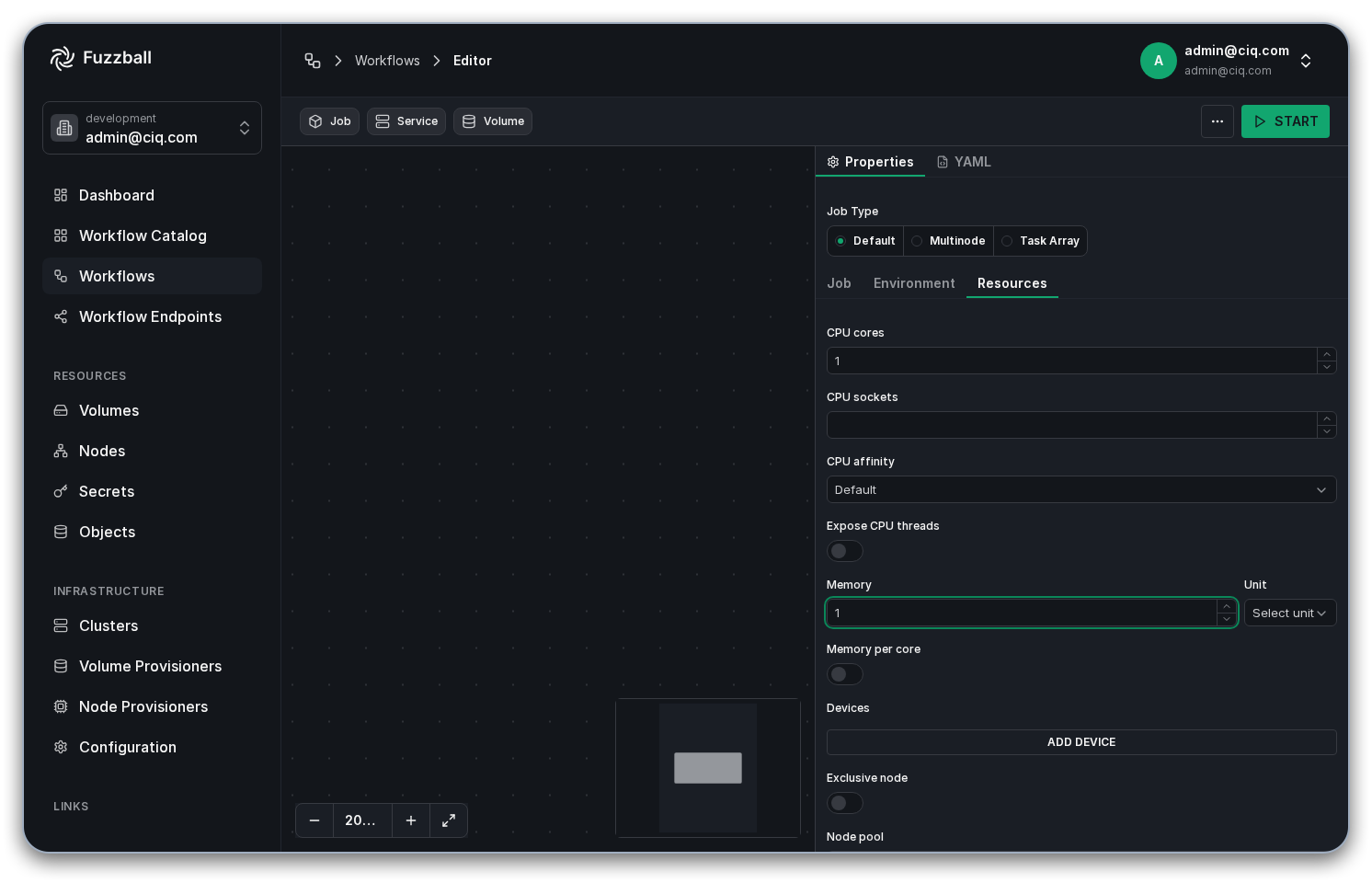The height and width of the screenshot is (883, 1372).
Task: Open Node Provisioners page
Action: 152,706
